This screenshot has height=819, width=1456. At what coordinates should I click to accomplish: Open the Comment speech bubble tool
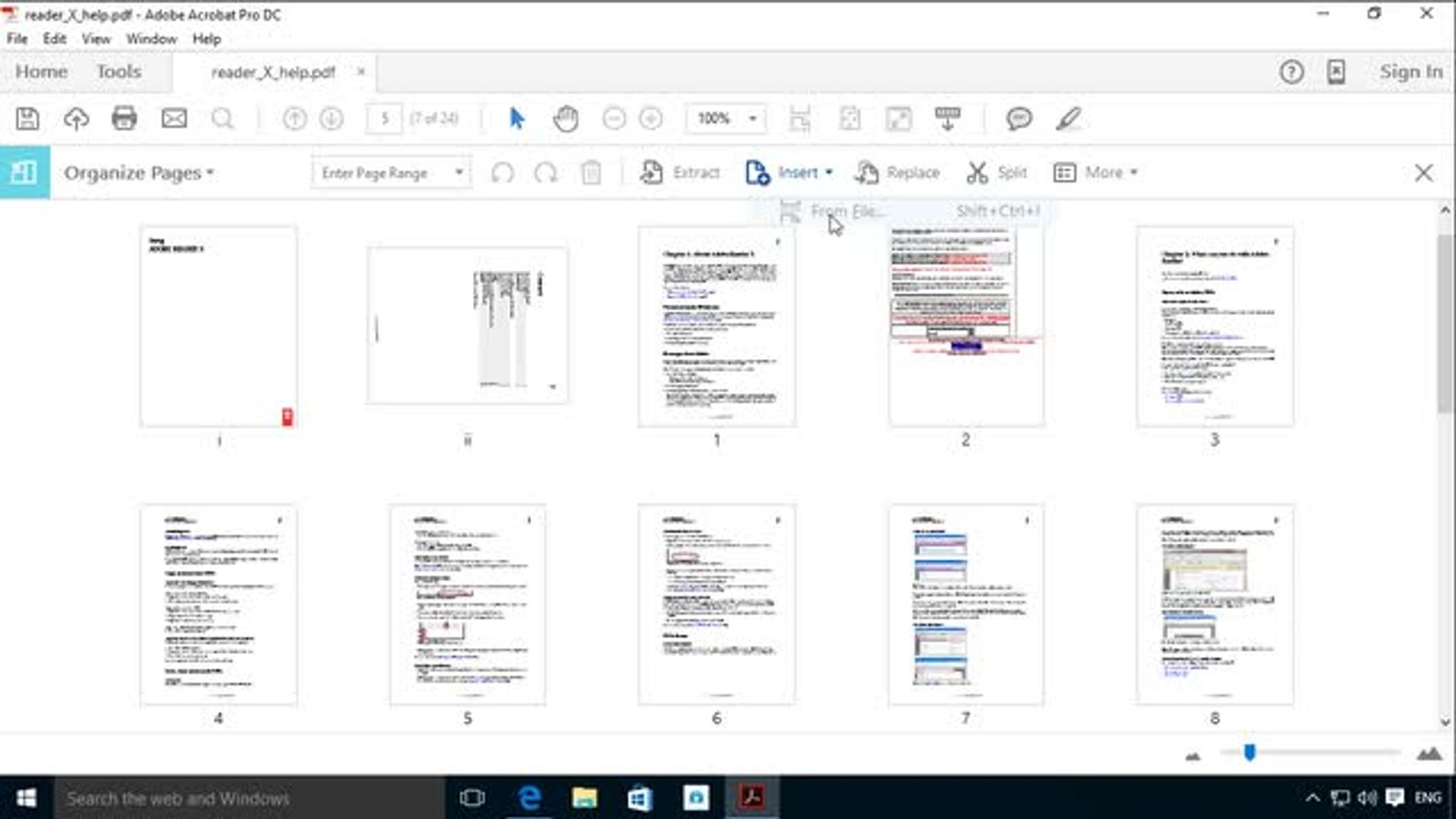[1019, 118]
